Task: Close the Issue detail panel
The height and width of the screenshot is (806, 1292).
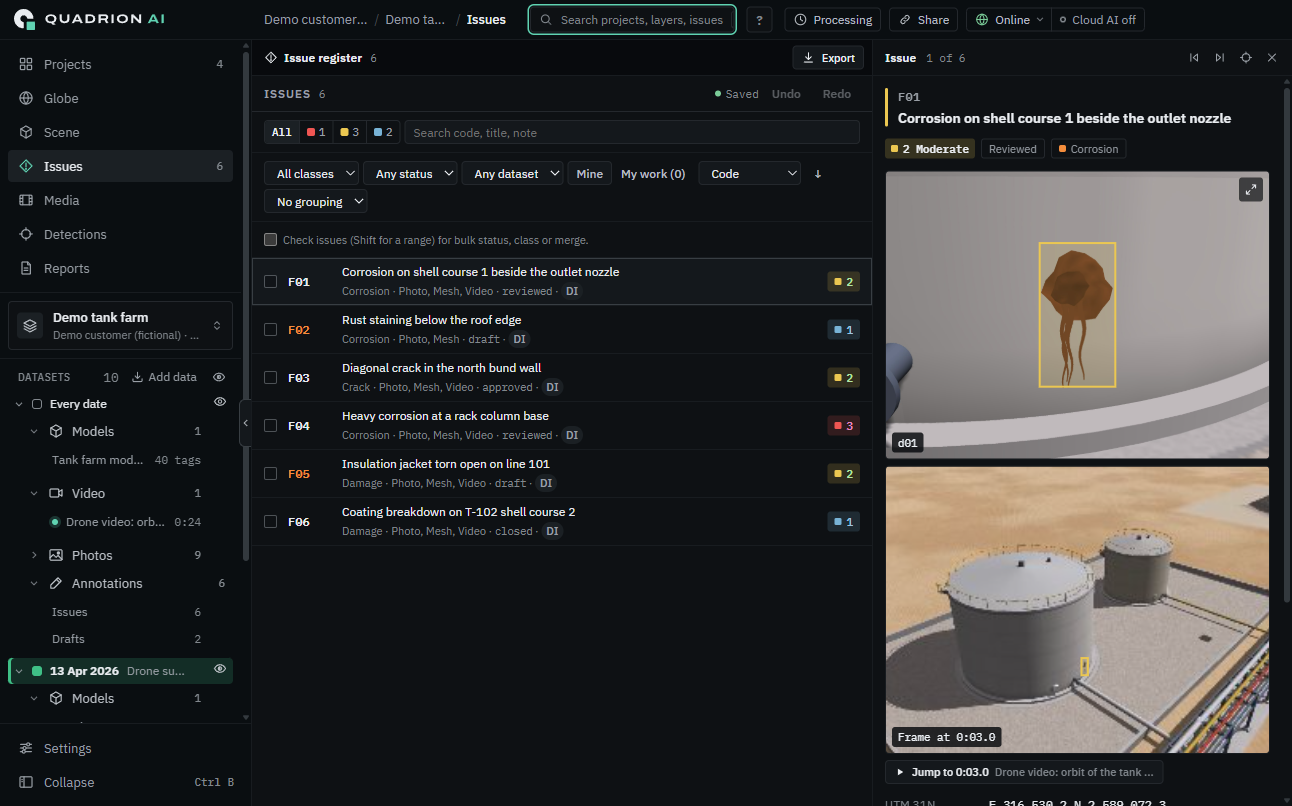Action: pyautogui.click(x=1272, y=58)
